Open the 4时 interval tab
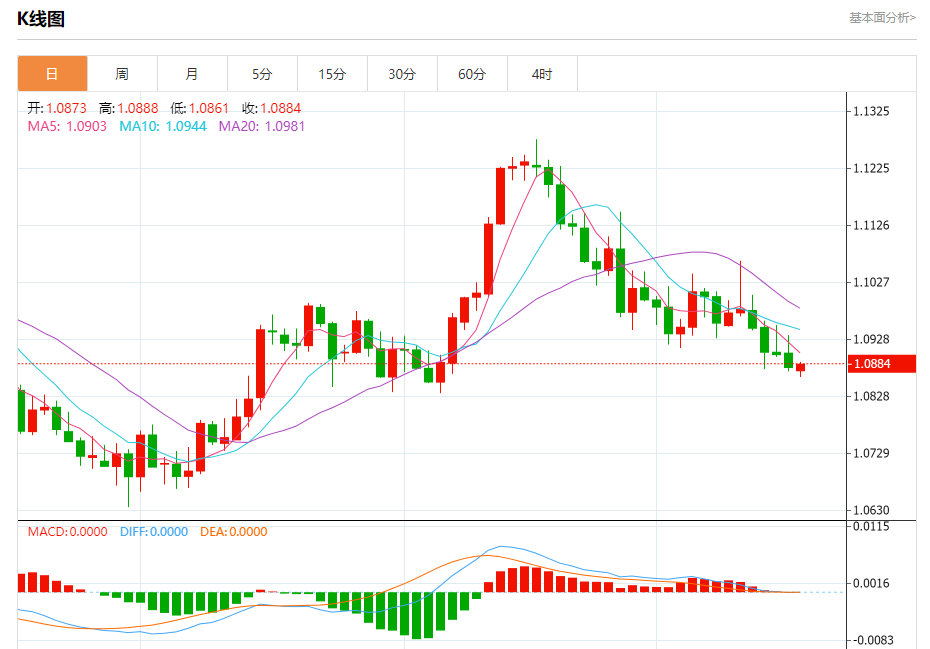 coord(542,74)
